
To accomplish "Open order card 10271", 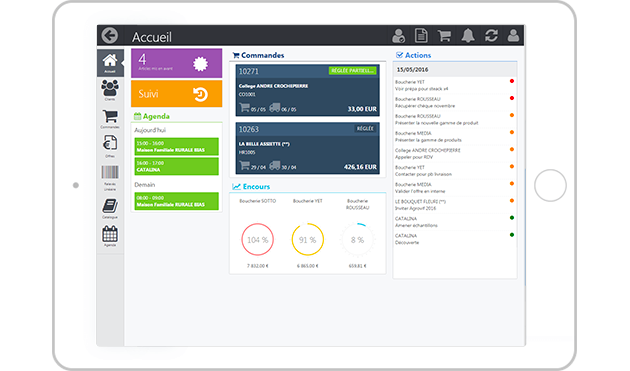I will 307,90.
